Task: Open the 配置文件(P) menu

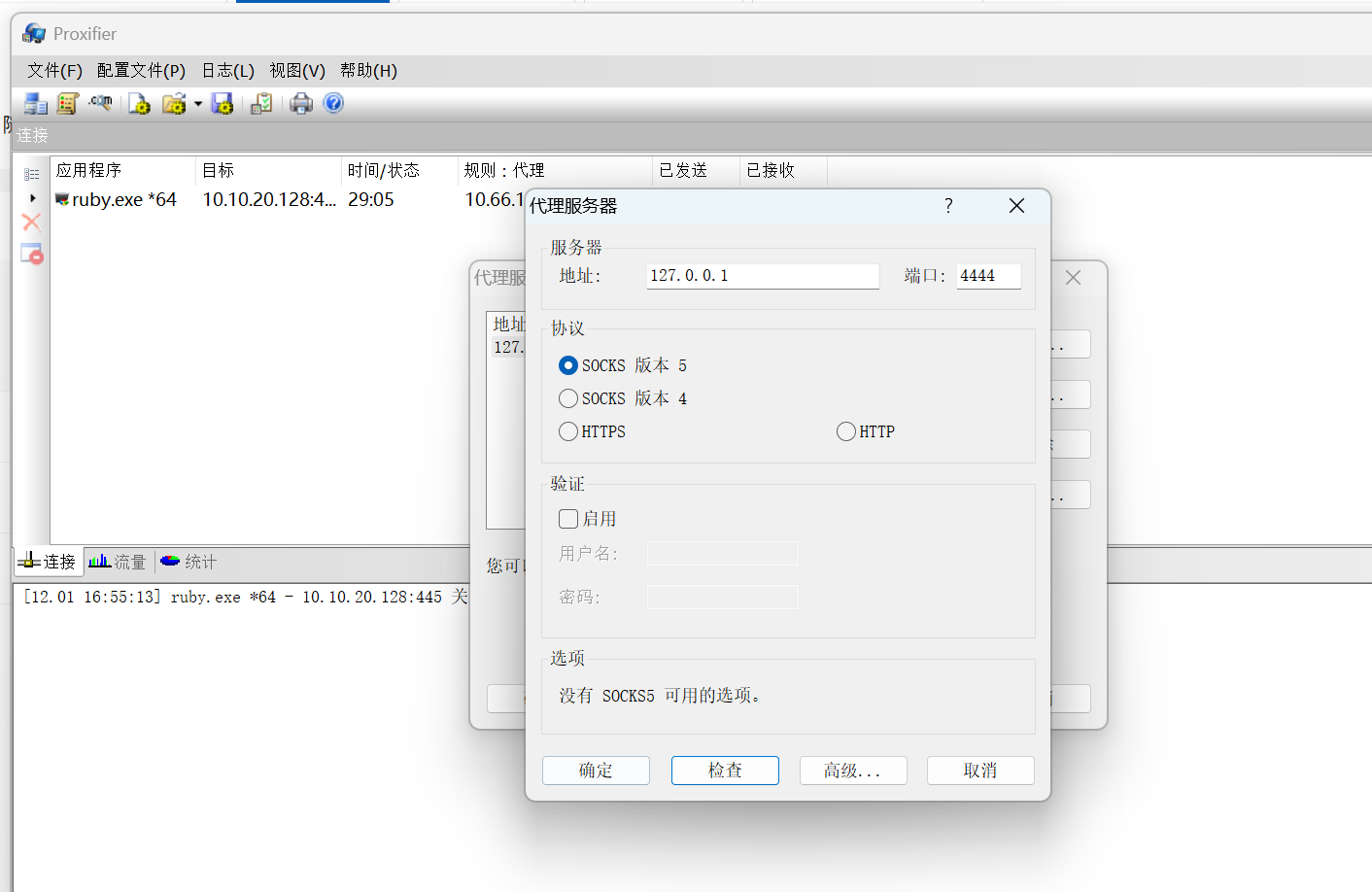Action: pyautogui.click(x=141, y=71)
